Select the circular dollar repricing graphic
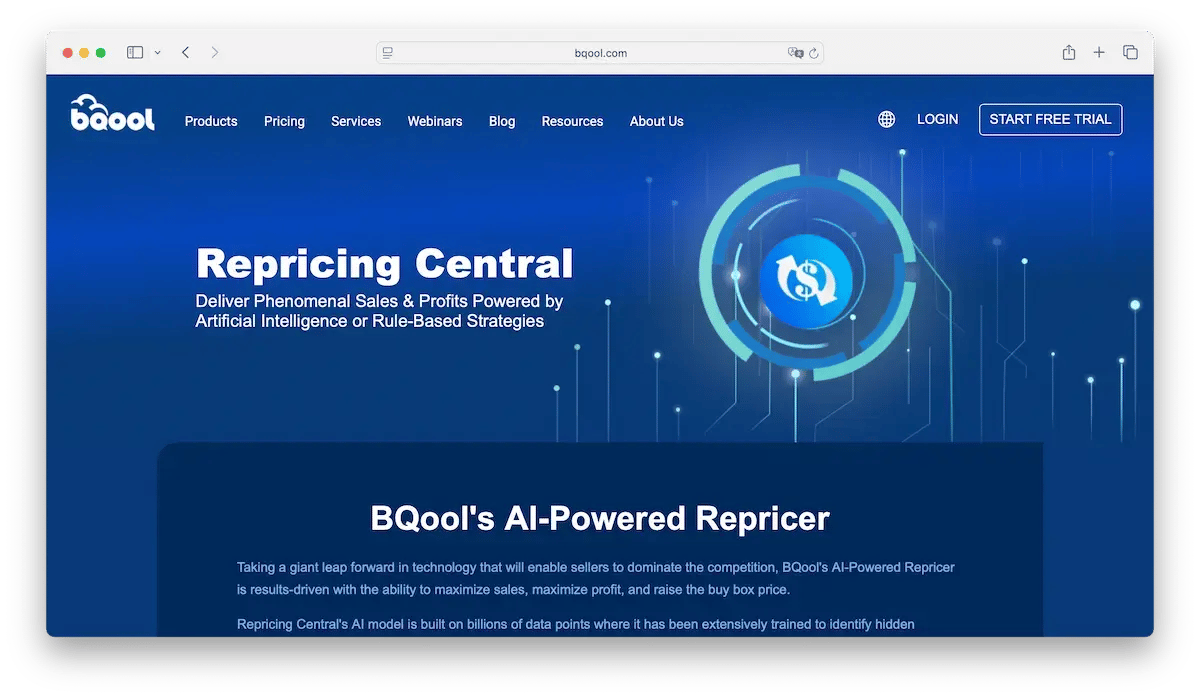 click(x=806, y=277)
